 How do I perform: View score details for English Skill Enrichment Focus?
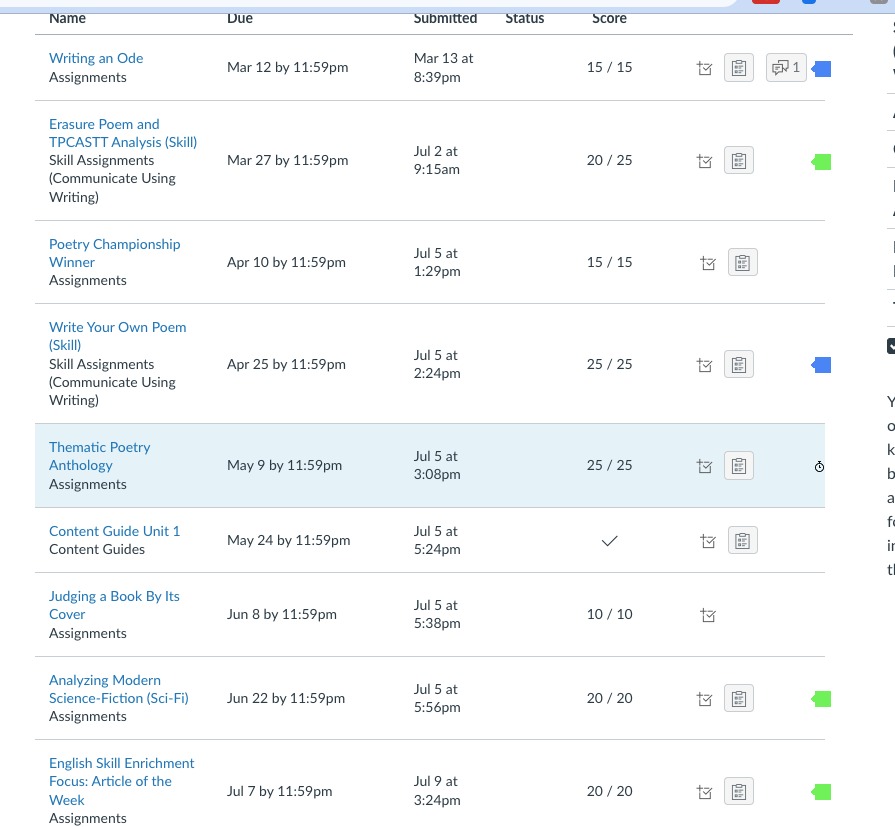(704, 792)
